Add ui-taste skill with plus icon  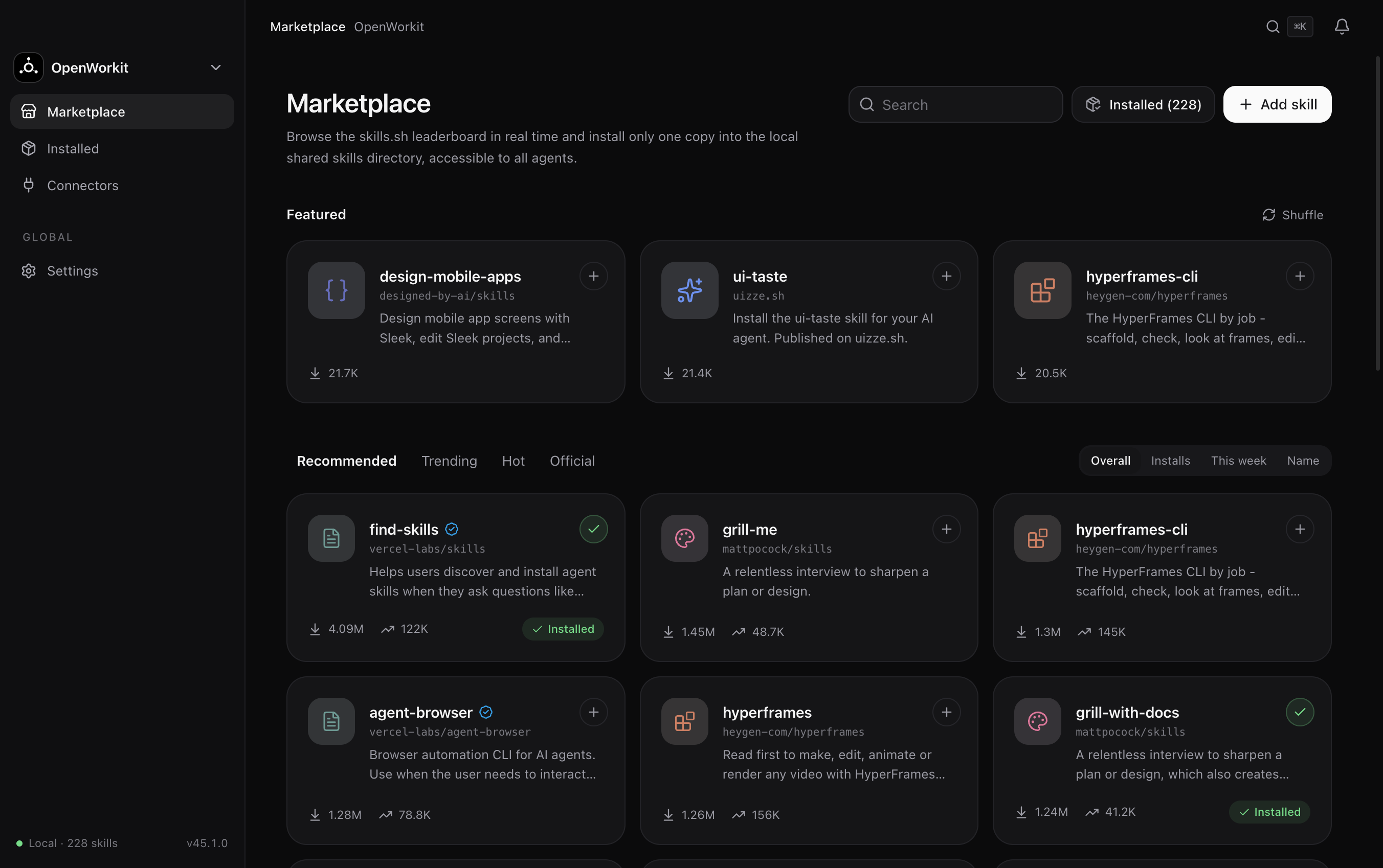tap(947, 276)
